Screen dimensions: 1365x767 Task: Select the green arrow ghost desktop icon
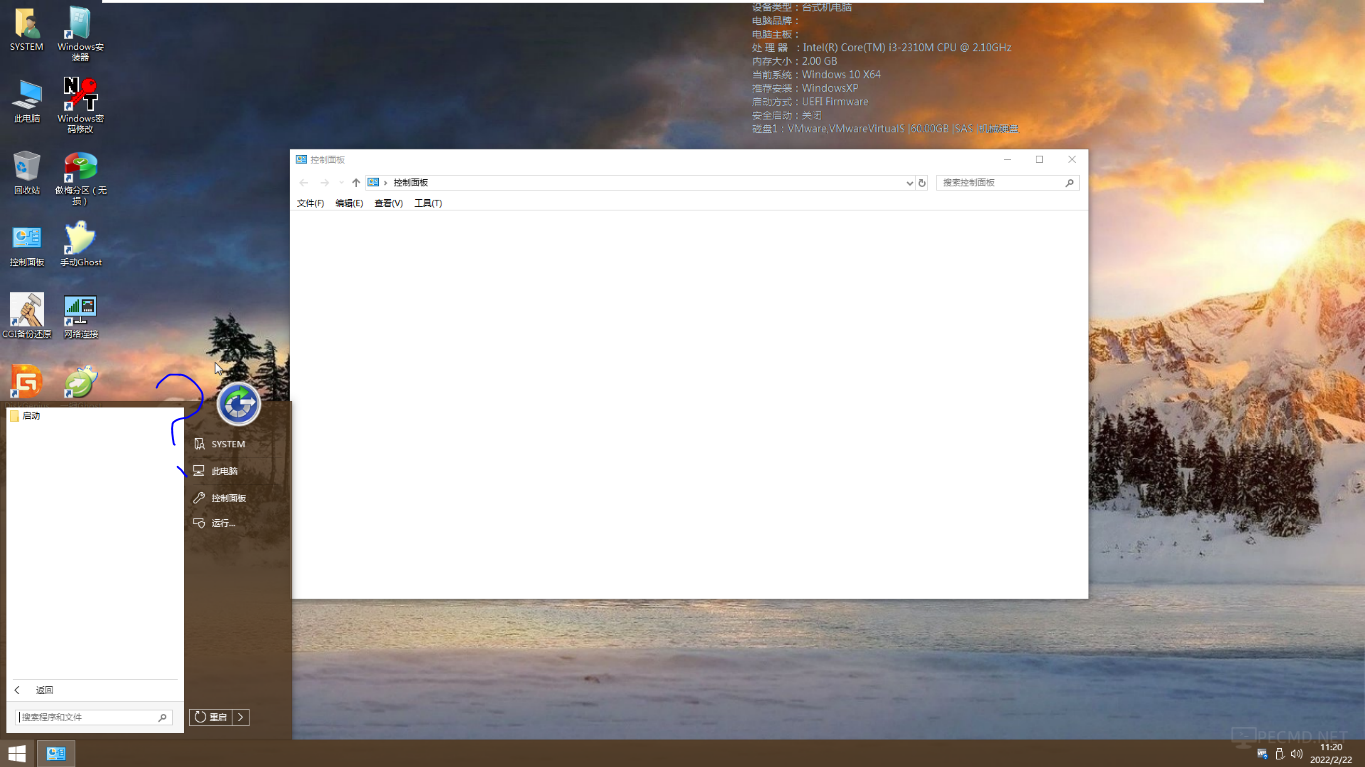pyautogui.click(x=80, y=383)
